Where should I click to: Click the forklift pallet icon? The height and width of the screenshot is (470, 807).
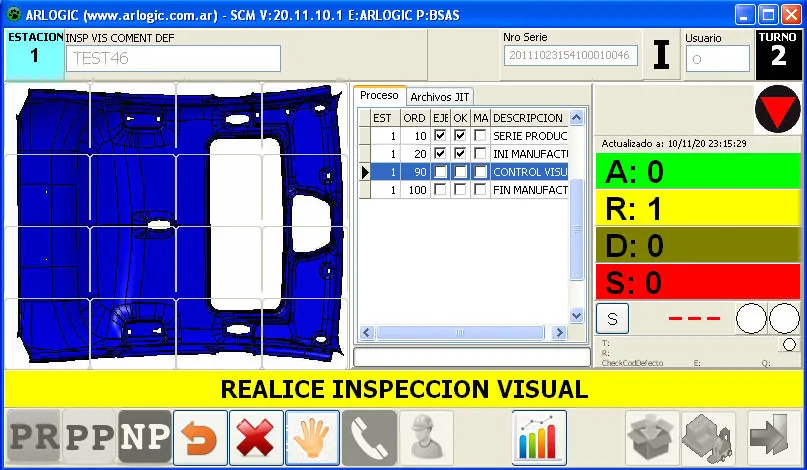(x=708, y=437)
